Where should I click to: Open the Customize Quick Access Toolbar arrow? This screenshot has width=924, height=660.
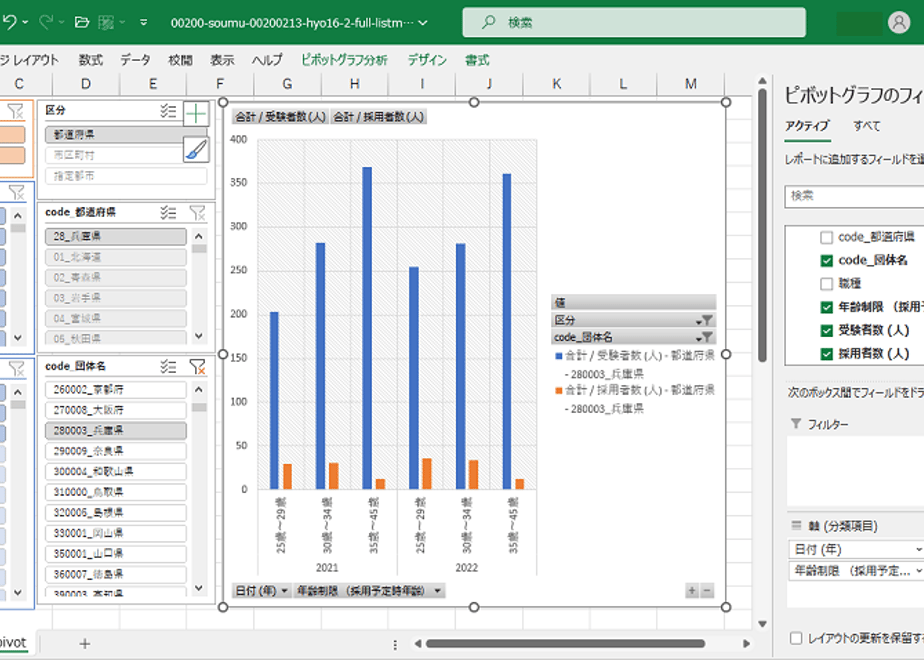tap(144, 22)
